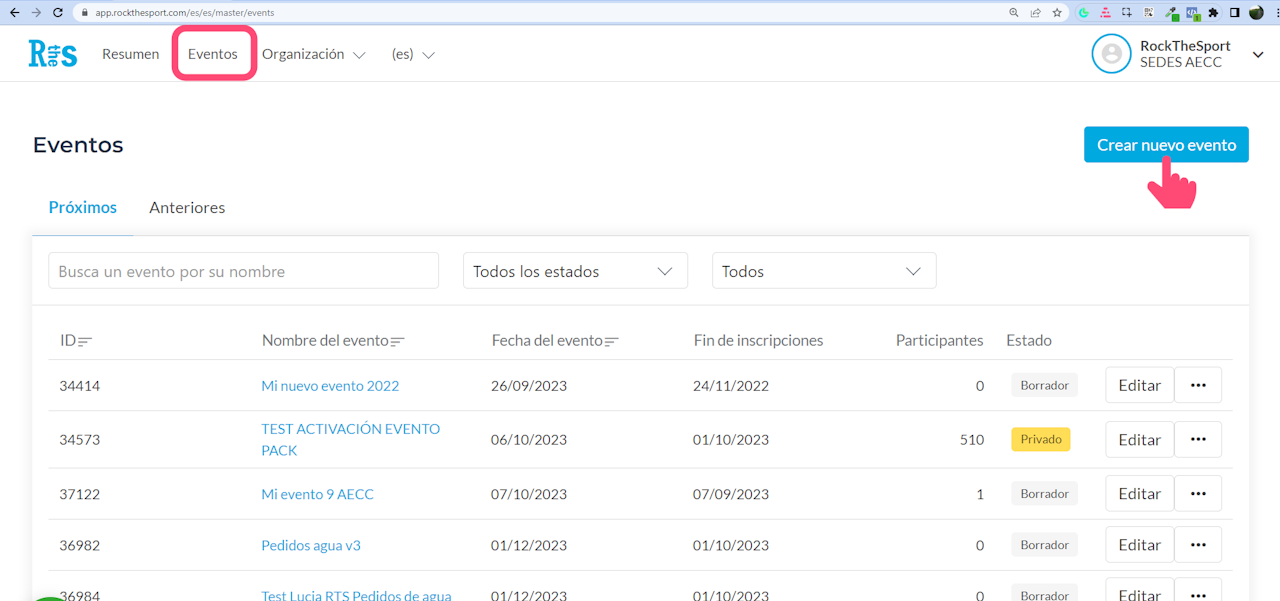
Task: Click the user avatar circle icon
Action: pyautogui.click(x=1111, y=54)
